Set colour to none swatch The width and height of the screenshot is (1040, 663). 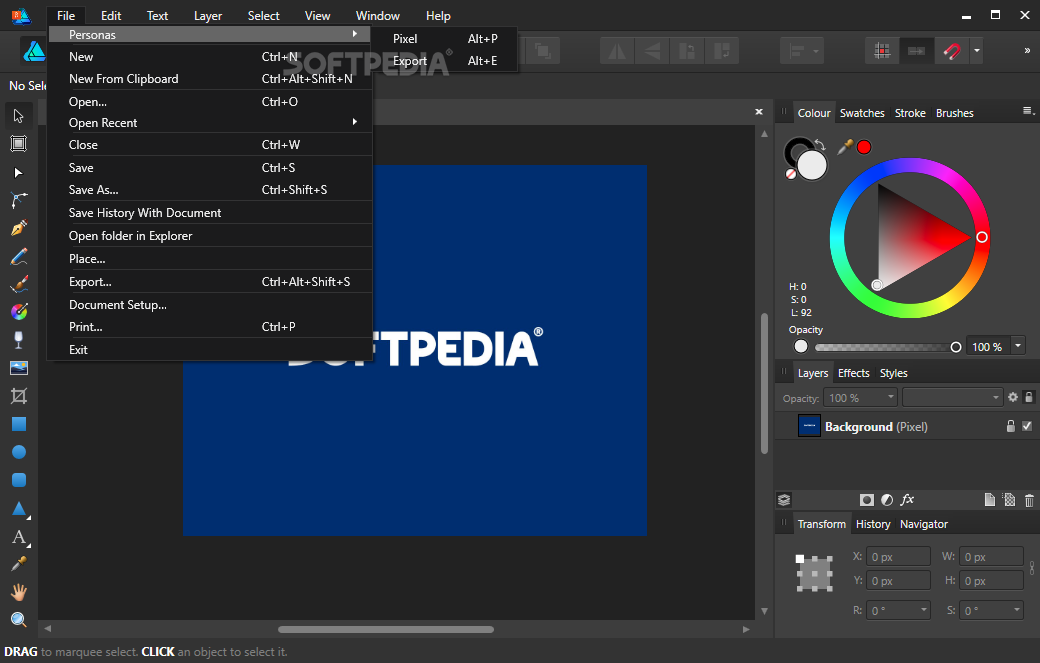pyautogui.click(x=791, y=174)
